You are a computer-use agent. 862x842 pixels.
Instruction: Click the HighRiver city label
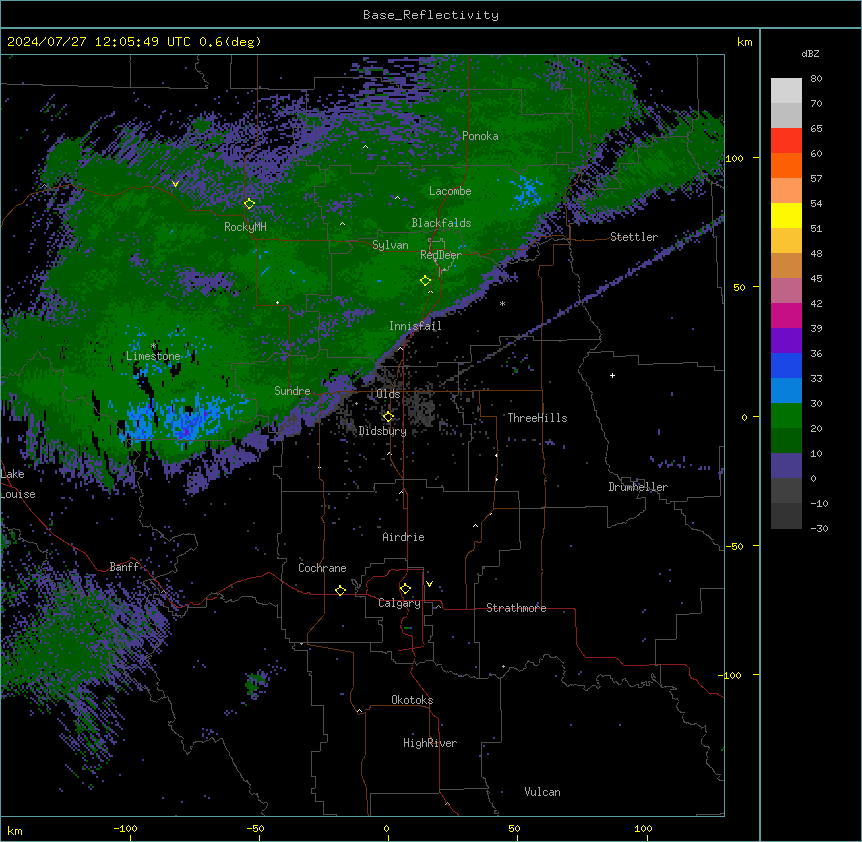430,743
